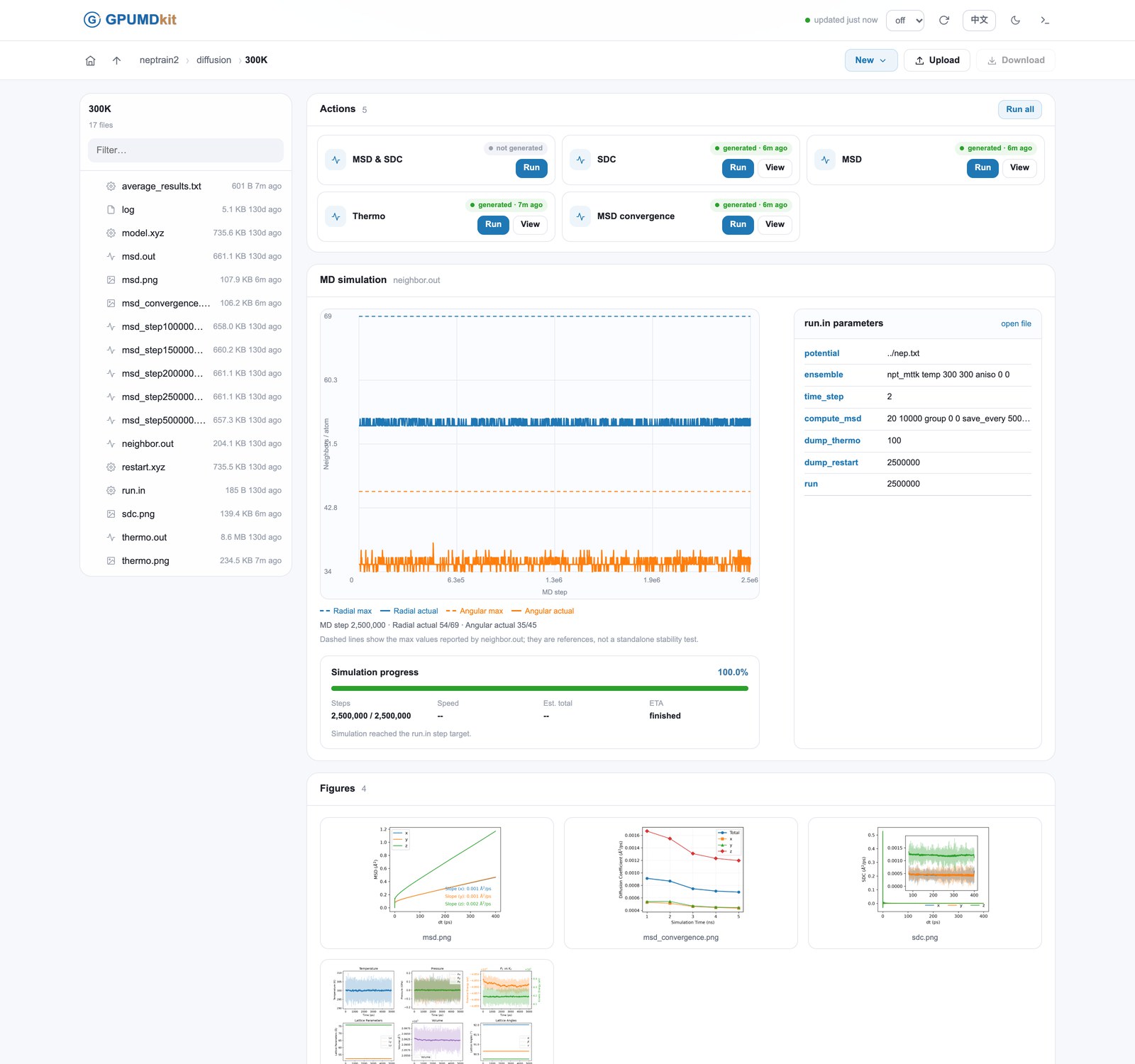Open diffusion breadcrumb

coord(214,60)
